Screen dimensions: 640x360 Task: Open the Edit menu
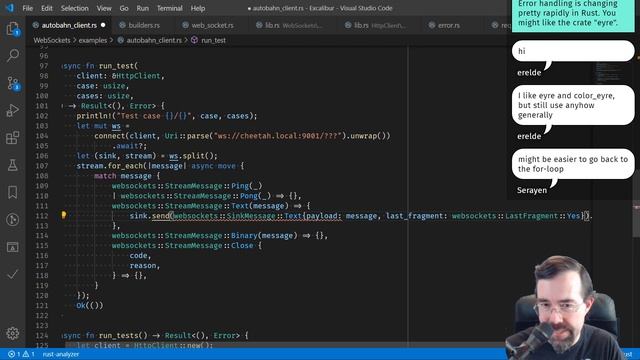point(47,8)
